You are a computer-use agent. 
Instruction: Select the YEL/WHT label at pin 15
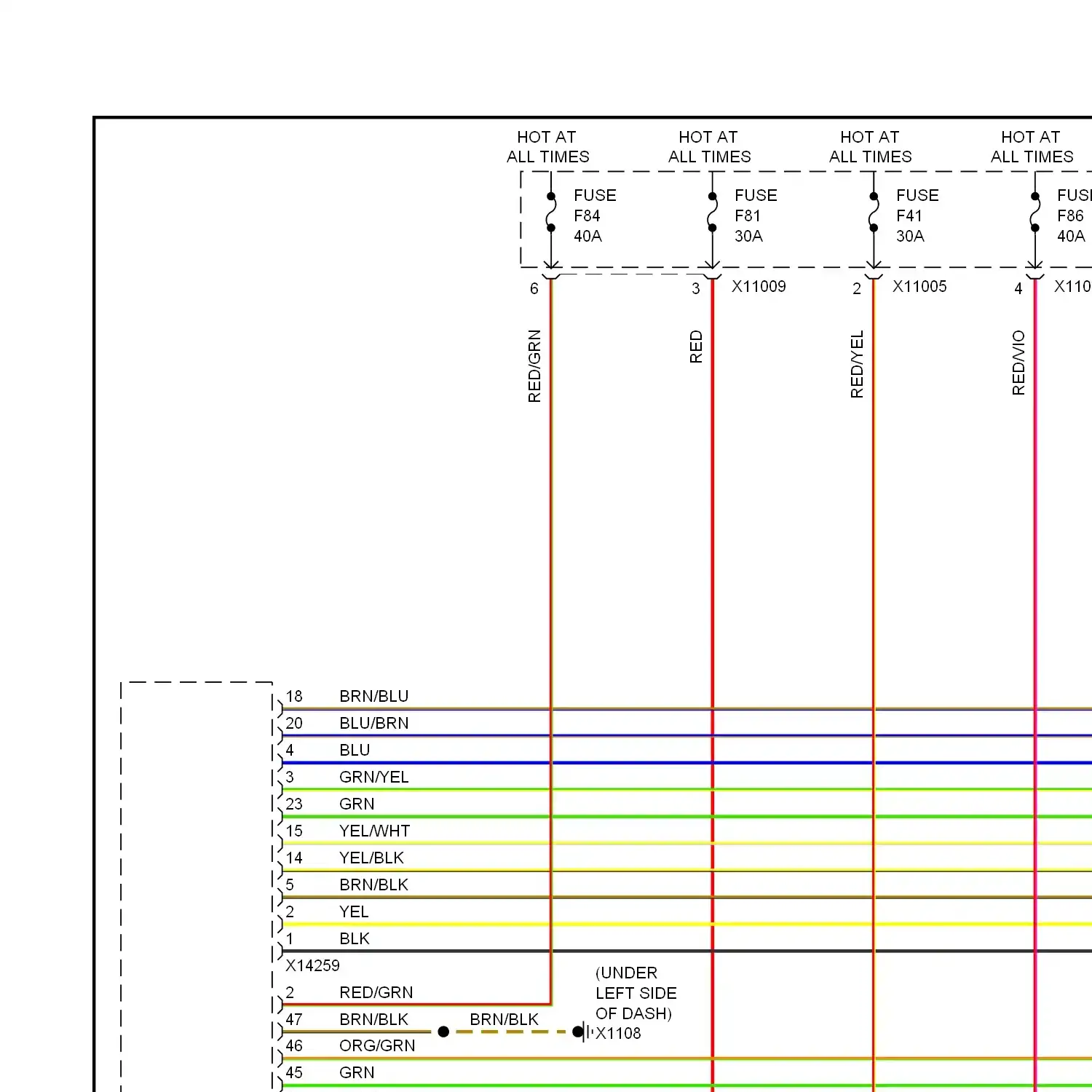[x=375, y=831]
